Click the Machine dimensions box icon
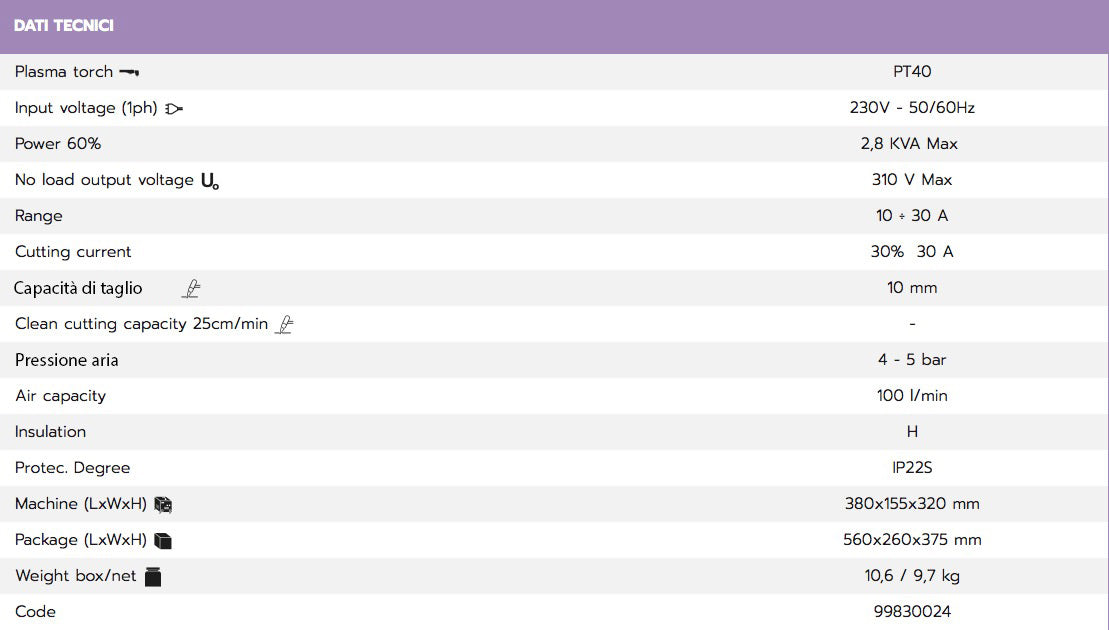The width and height of the screenshot is (1109, 630). tap(163, 504)
